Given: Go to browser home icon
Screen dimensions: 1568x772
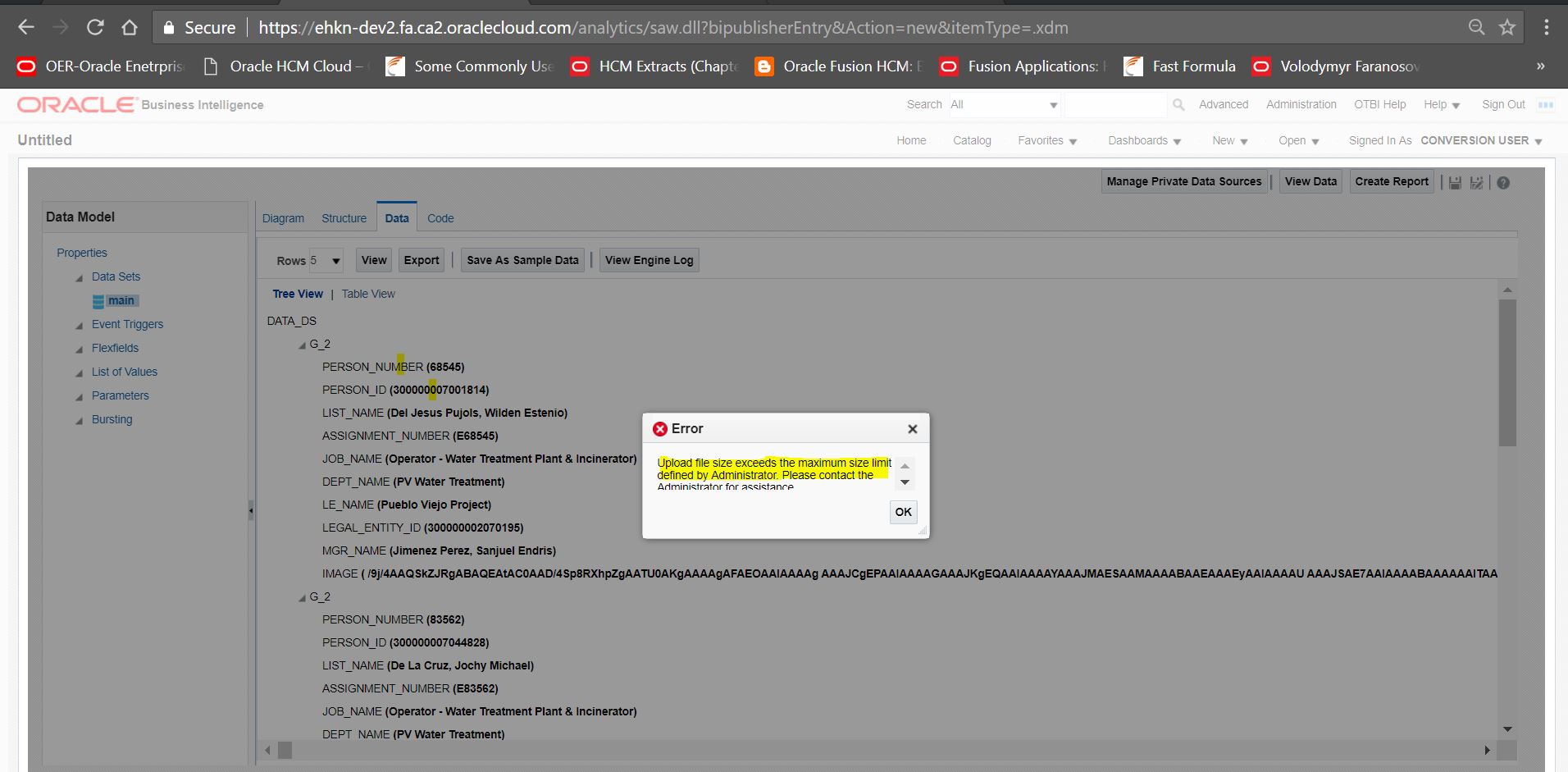Looking at the screenshot, I should click(130, 27).
